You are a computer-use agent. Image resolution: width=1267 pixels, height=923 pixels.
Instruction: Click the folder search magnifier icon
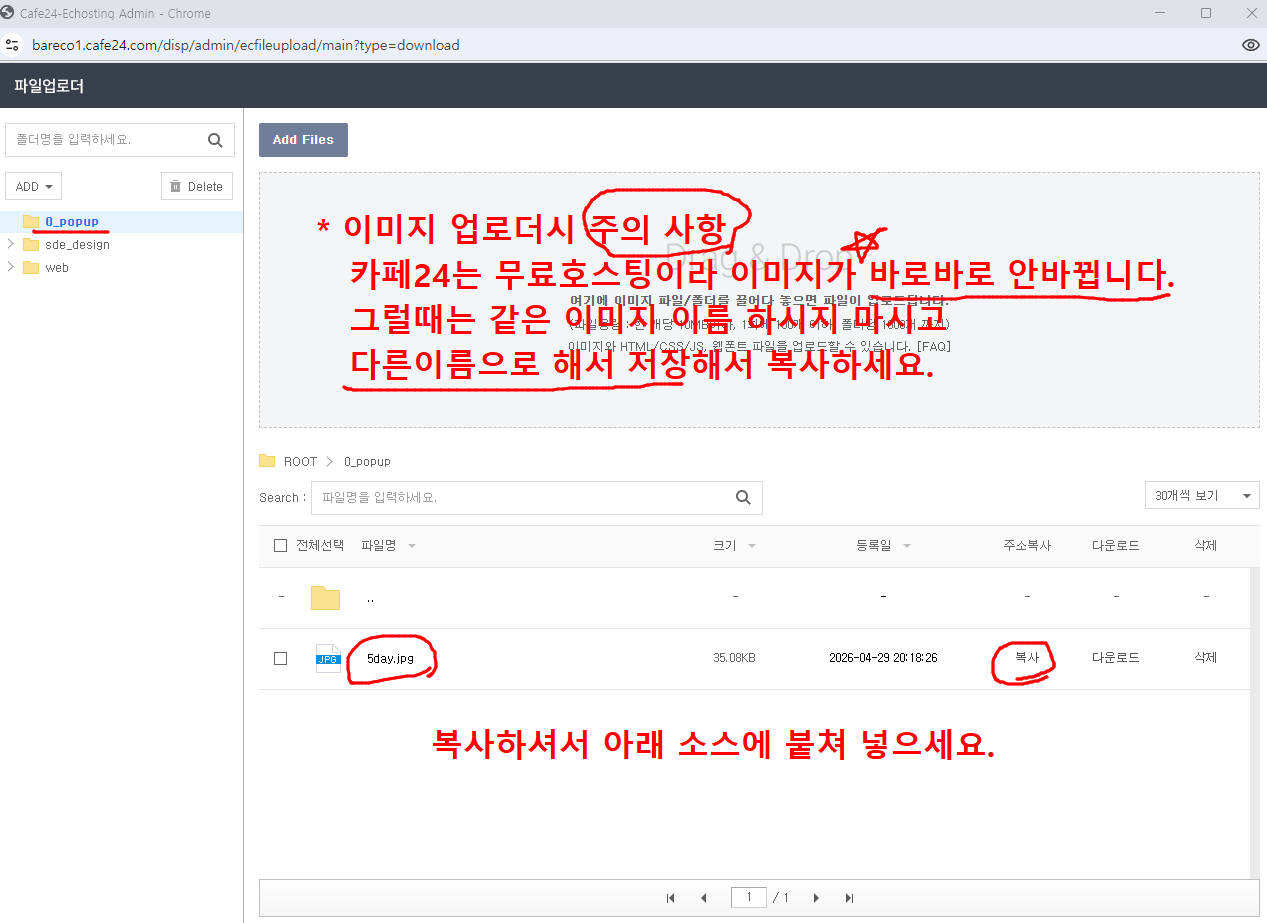coord(215,140)
